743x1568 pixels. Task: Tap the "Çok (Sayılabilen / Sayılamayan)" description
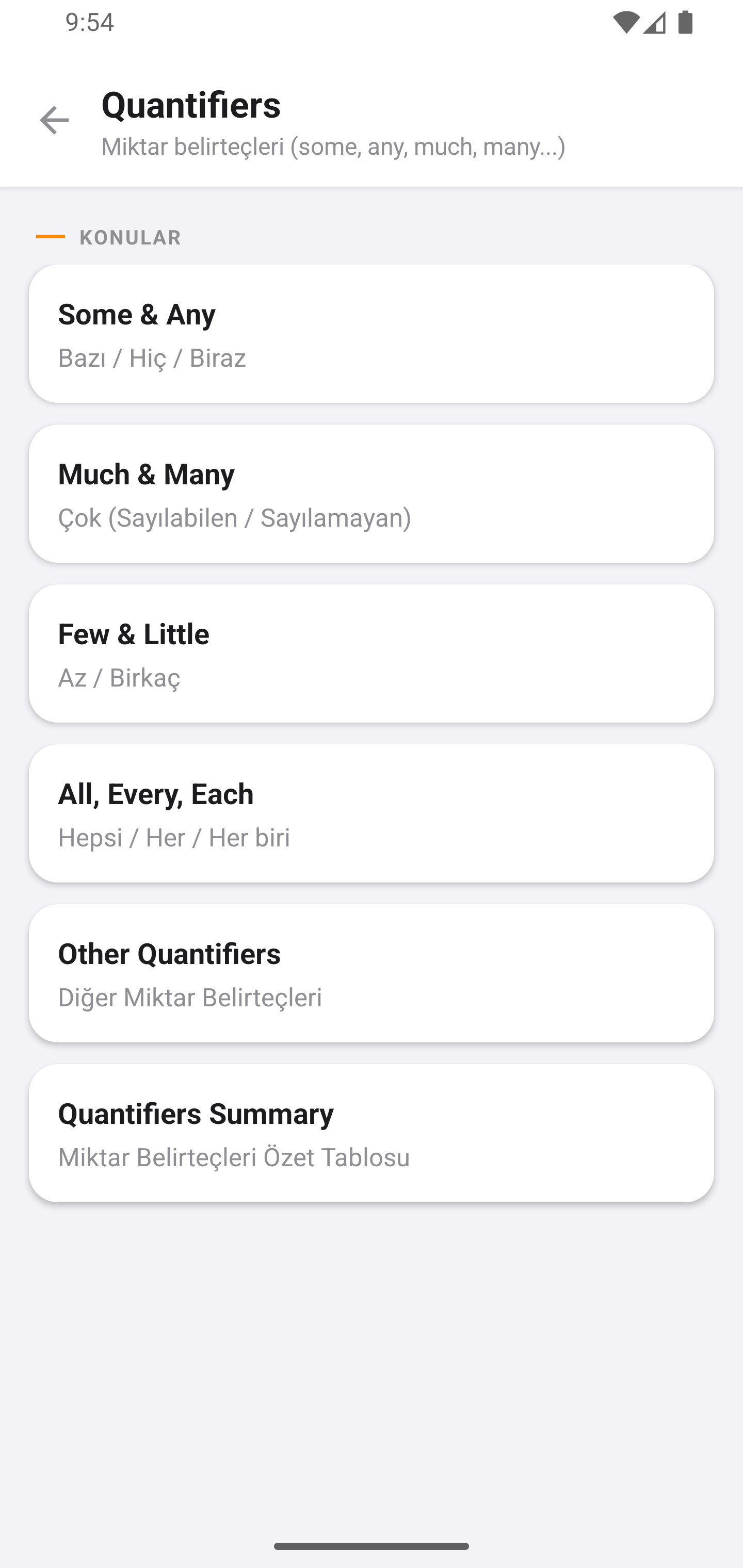click(x=234, y=518)
